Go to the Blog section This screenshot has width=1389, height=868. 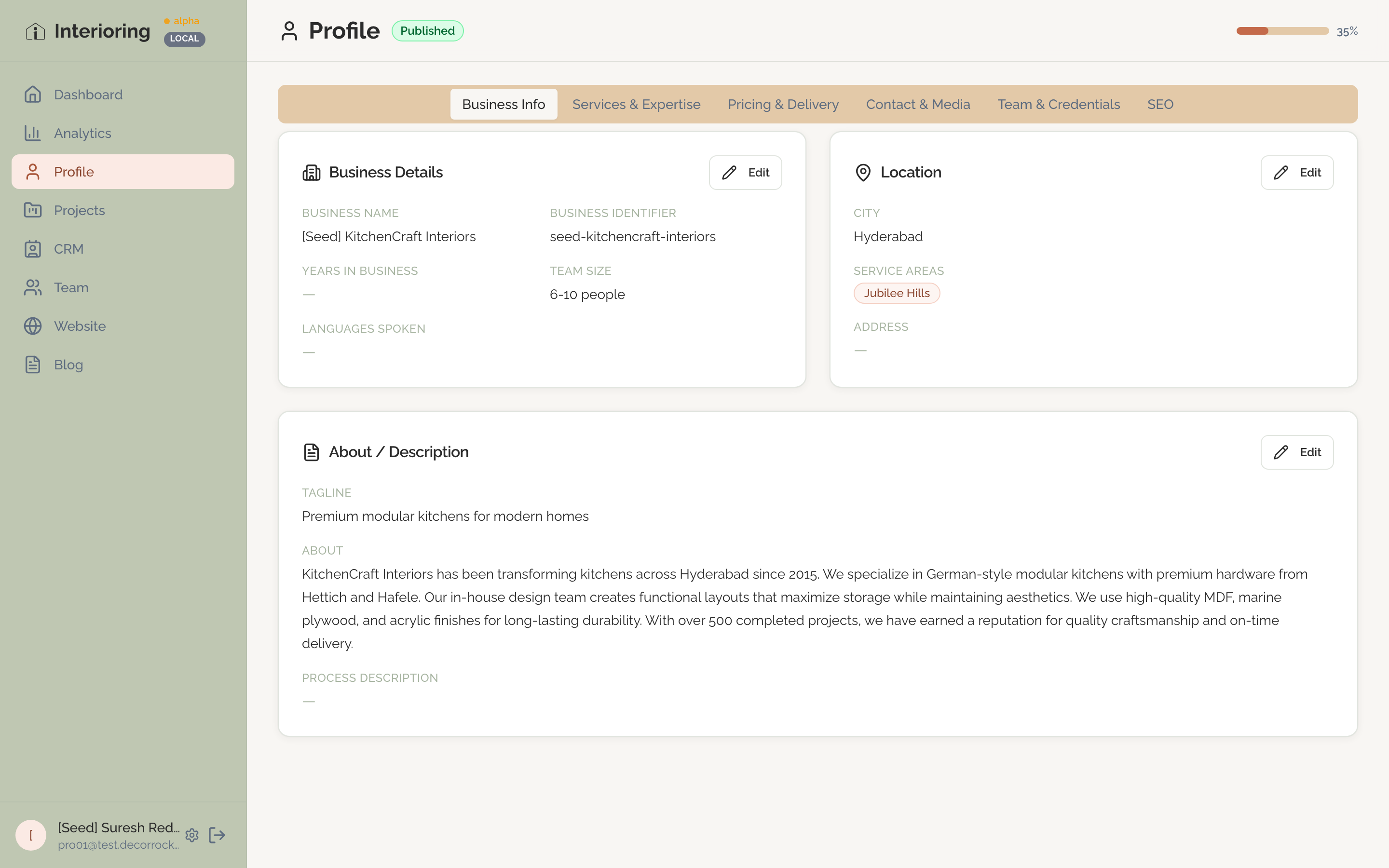pyautogui.click(x=123, y=365)
